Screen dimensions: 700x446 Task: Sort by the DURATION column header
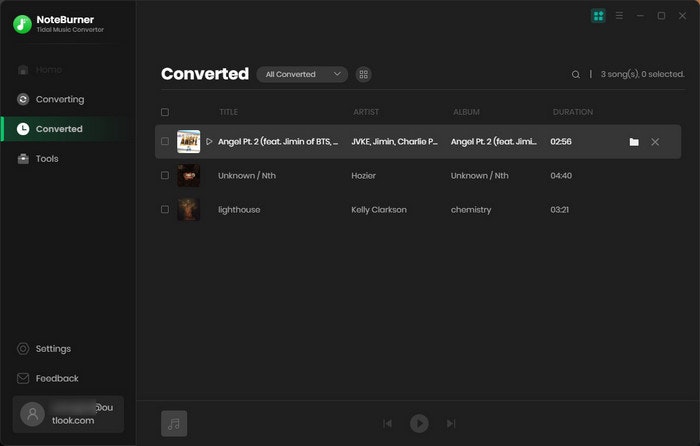pyautogui.click(x=573, y=112)
